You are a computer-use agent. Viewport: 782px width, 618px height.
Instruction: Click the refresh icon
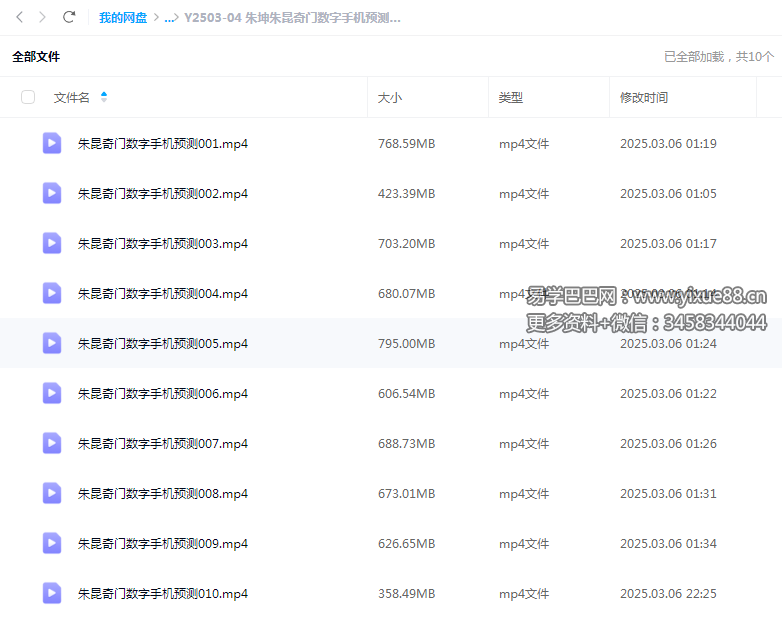coord(69,17)
